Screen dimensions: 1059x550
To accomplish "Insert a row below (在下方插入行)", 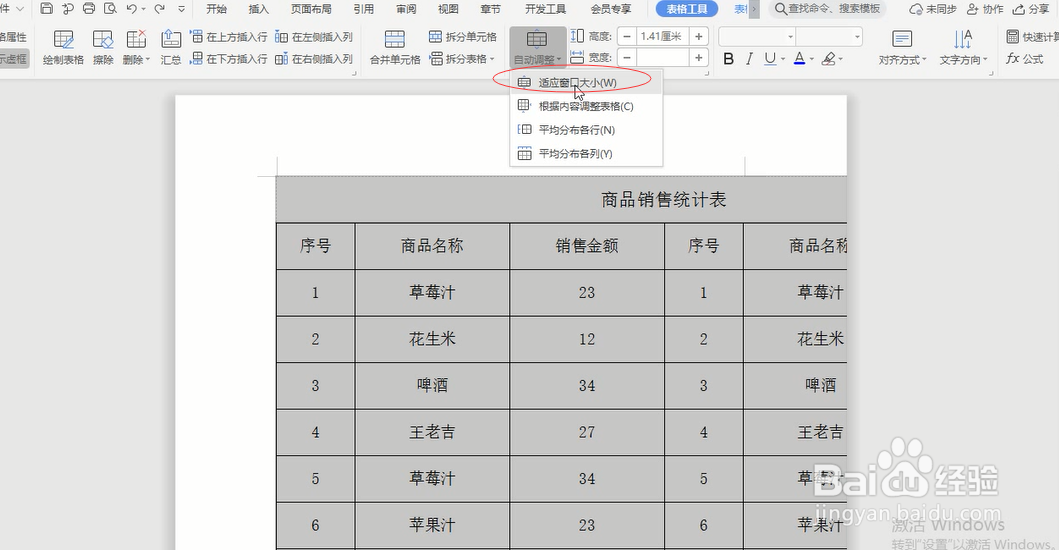I will (x=228, y=59).
